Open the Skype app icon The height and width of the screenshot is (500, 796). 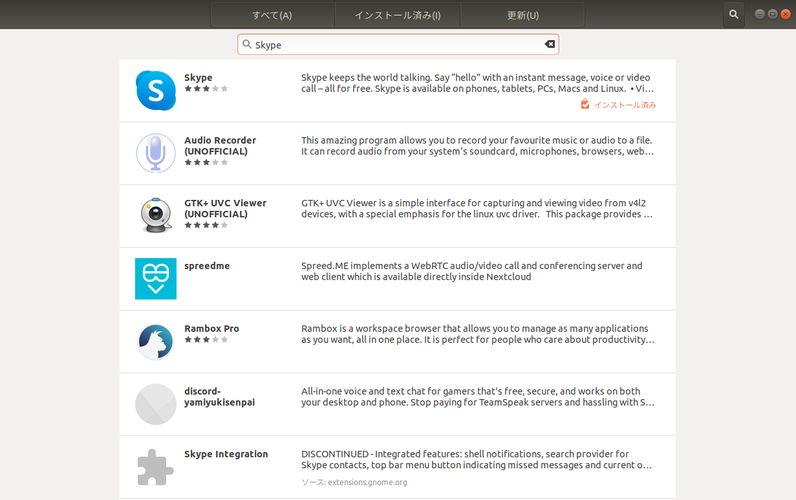pos(156,90)
